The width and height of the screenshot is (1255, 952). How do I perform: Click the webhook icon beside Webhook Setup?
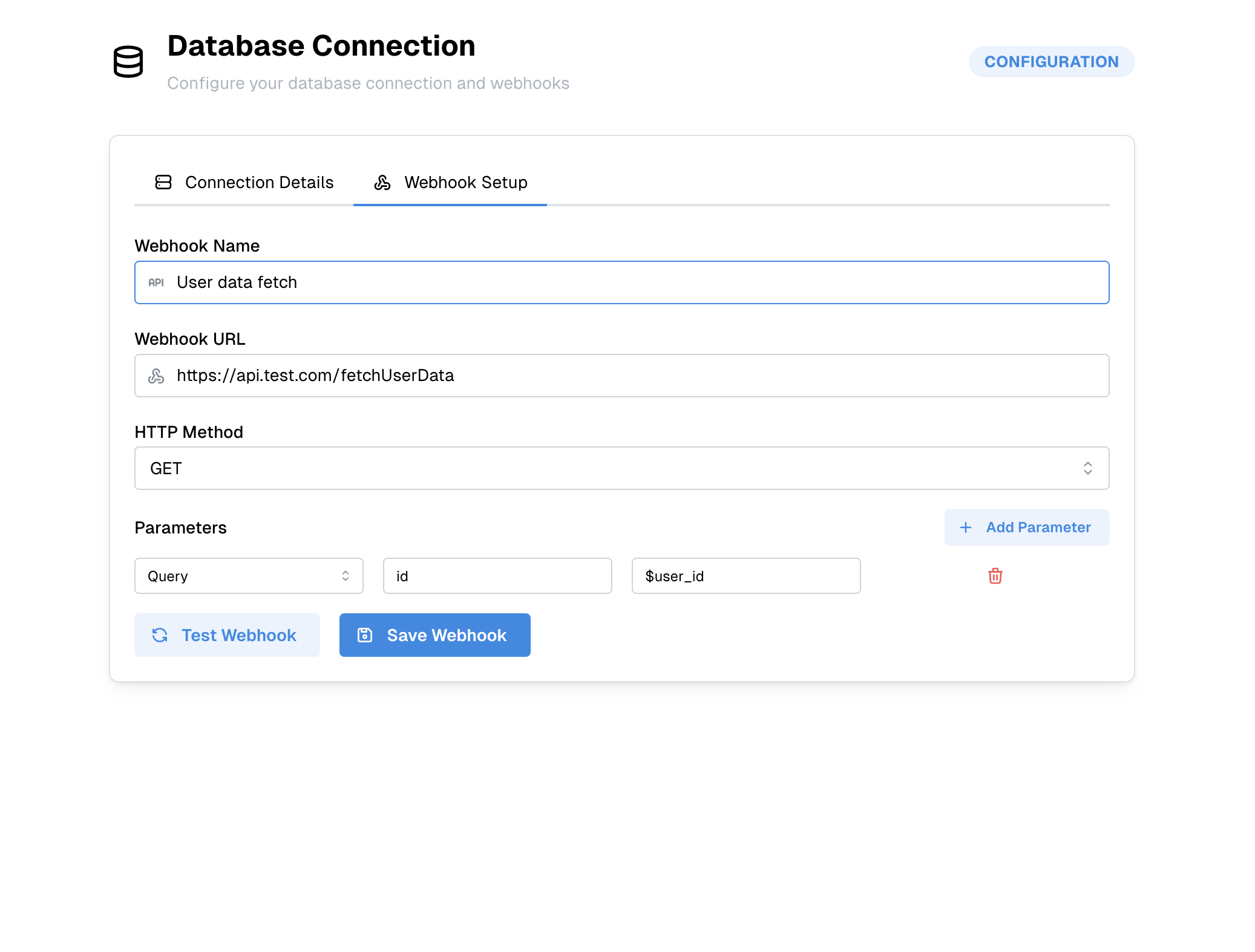[382, 182]
